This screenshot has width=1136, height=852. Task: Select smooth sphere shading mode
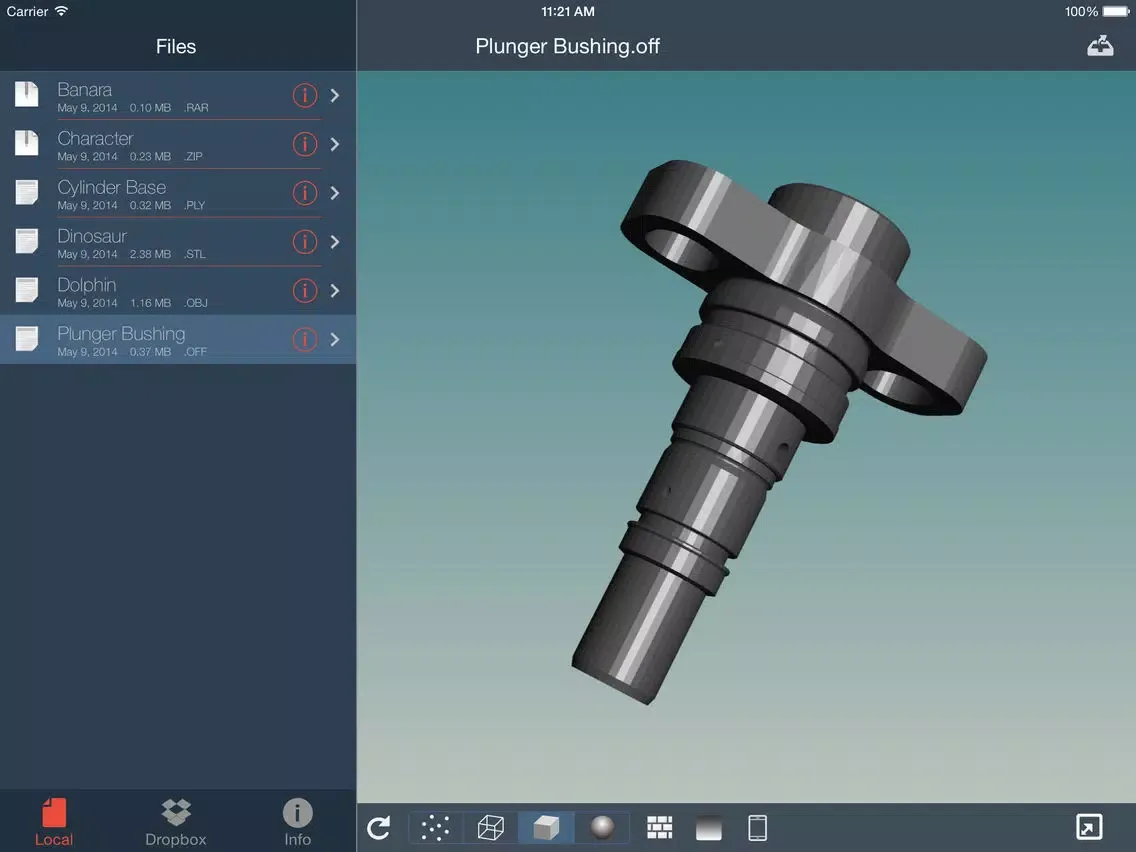coord(602,827)
